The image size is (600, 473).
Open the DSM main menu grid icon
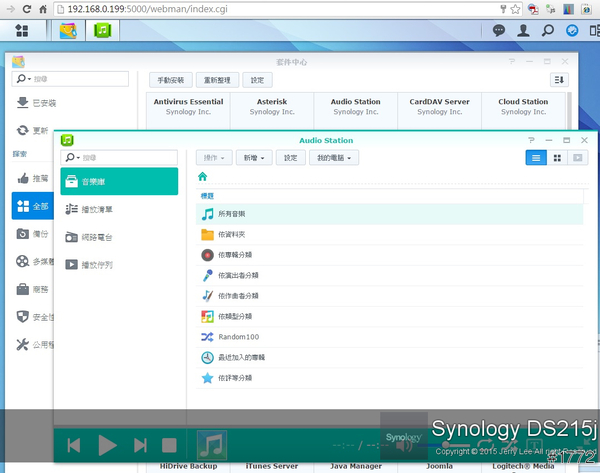[22, 30]
